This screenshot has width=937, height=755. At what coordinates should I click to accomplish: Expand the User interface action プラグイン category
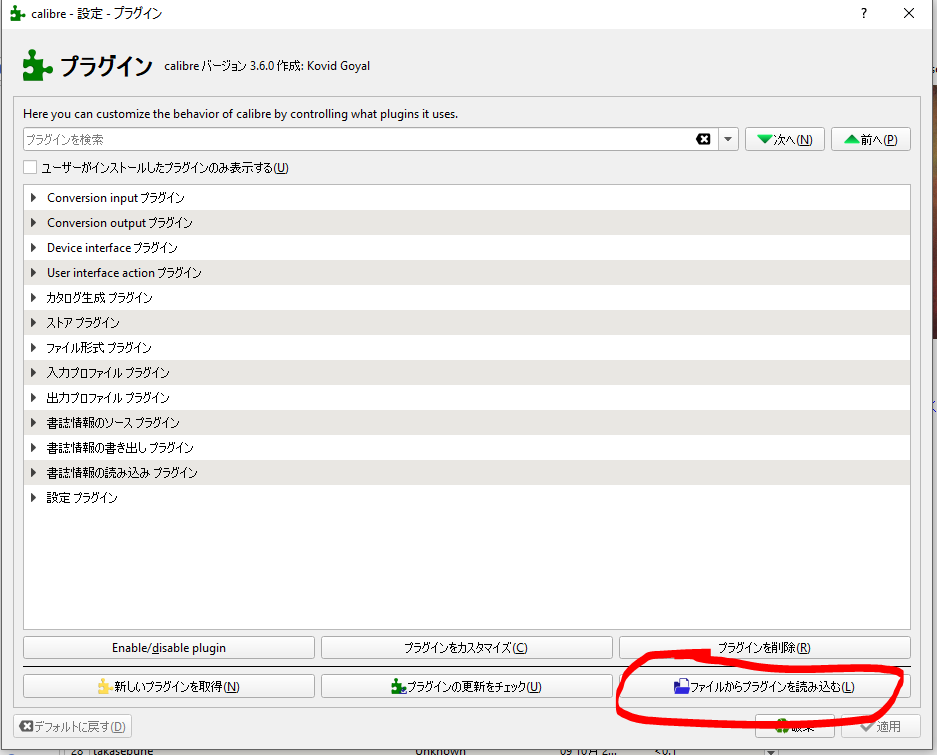coord(33,273)
